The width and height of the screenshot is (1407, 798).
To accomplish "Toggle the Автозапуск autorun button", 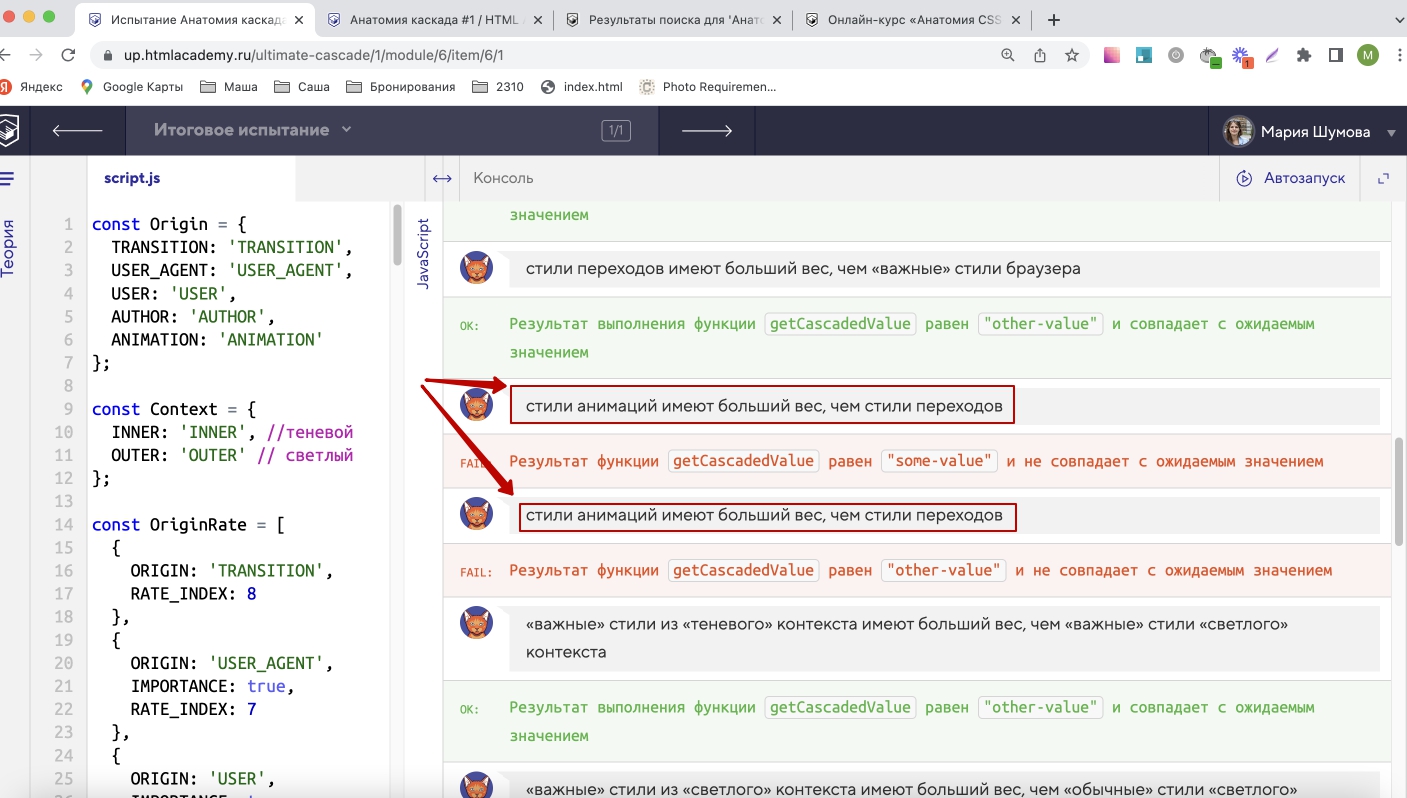I will coord(1290,179).
